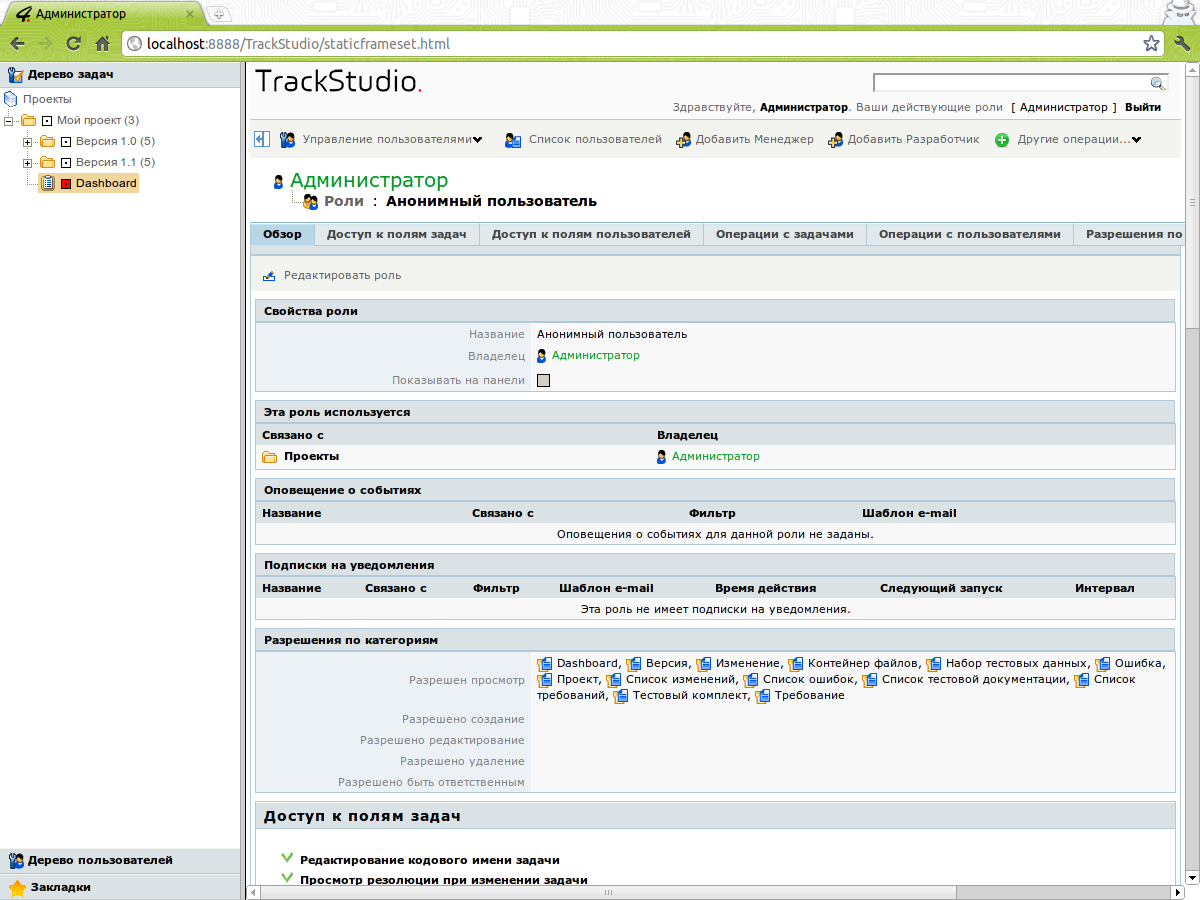Click the user management toolbar icon

tap(287, 140)
